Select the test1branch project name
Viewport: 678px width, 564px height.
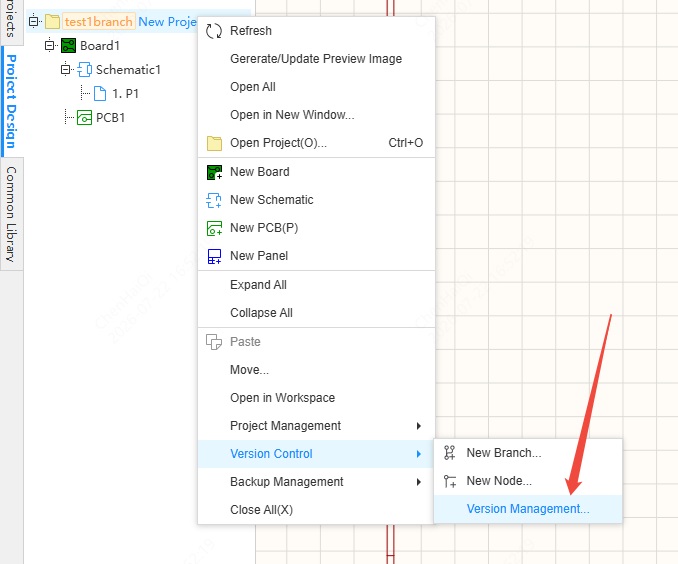[99, 22]
